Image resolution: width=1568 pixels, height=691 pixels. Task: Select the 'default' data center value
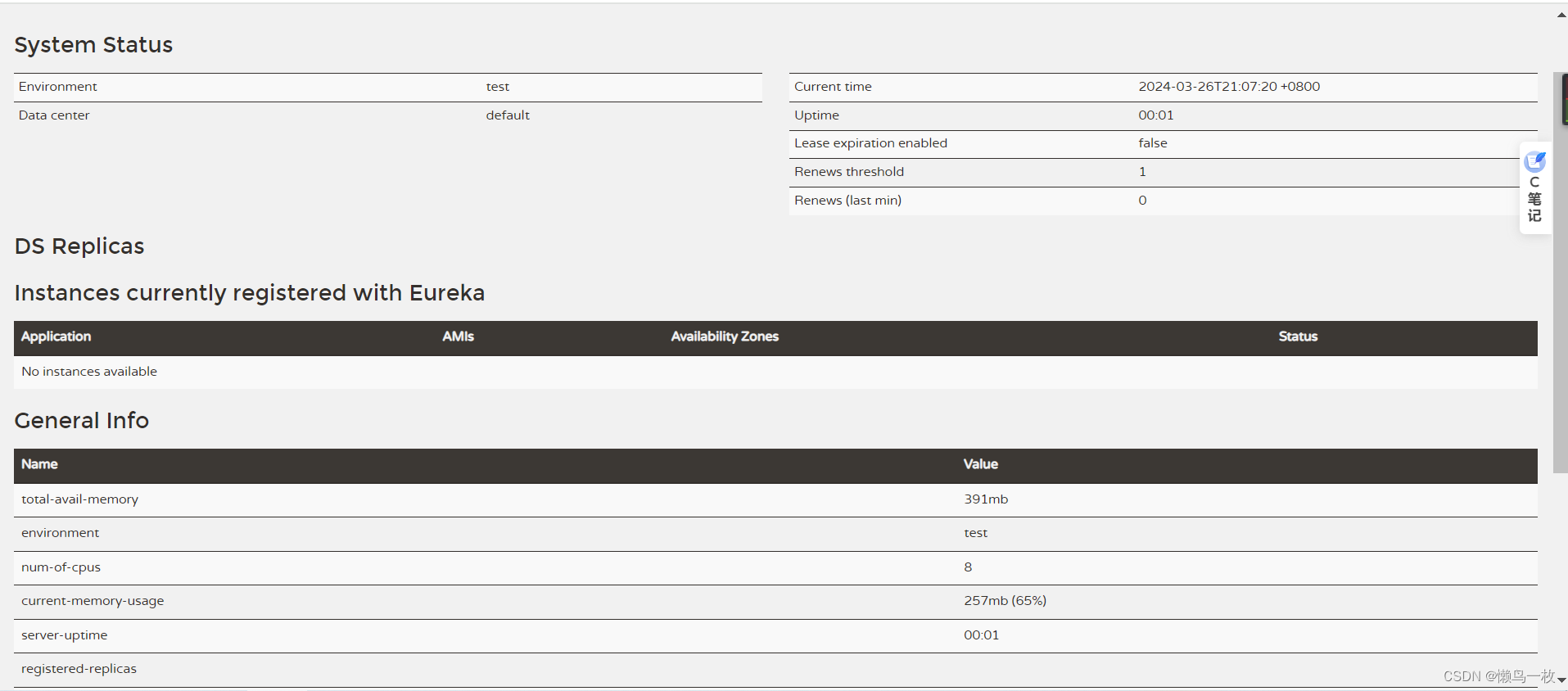[x=508, y=115]
